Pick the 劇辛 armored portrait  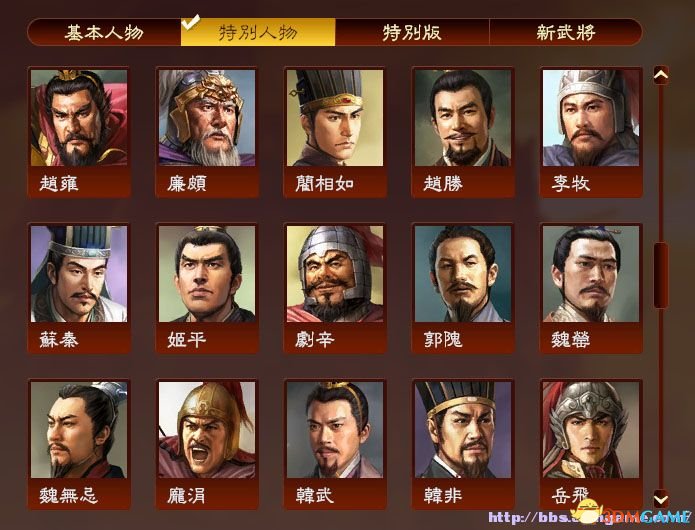pos(335,288)
